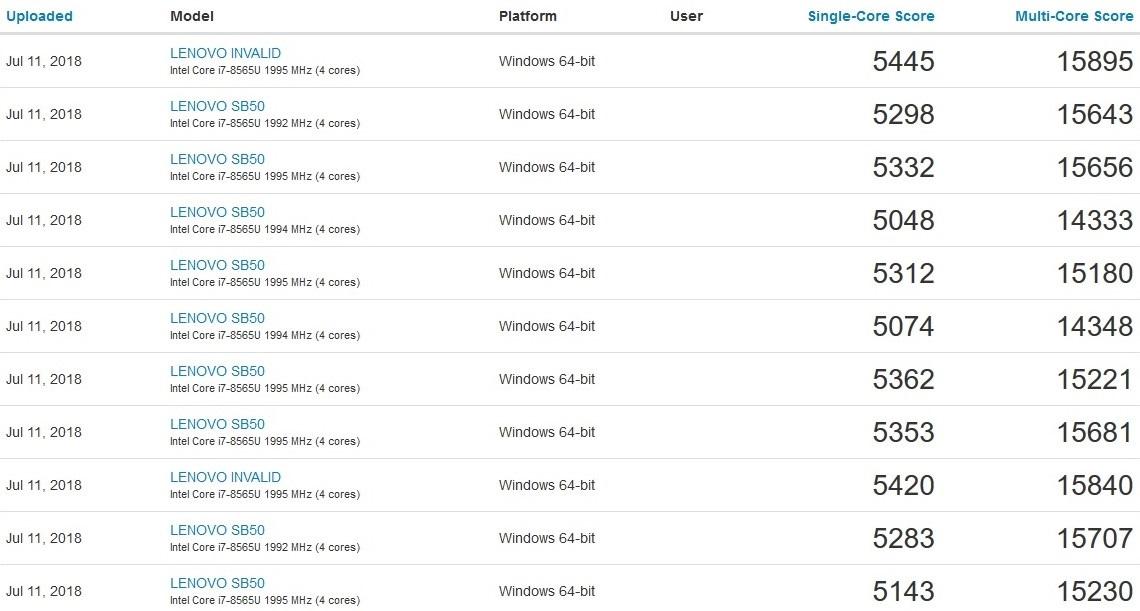Open the LENOVO SB50 result scoring 5283 single-core

tap(217, 530)
